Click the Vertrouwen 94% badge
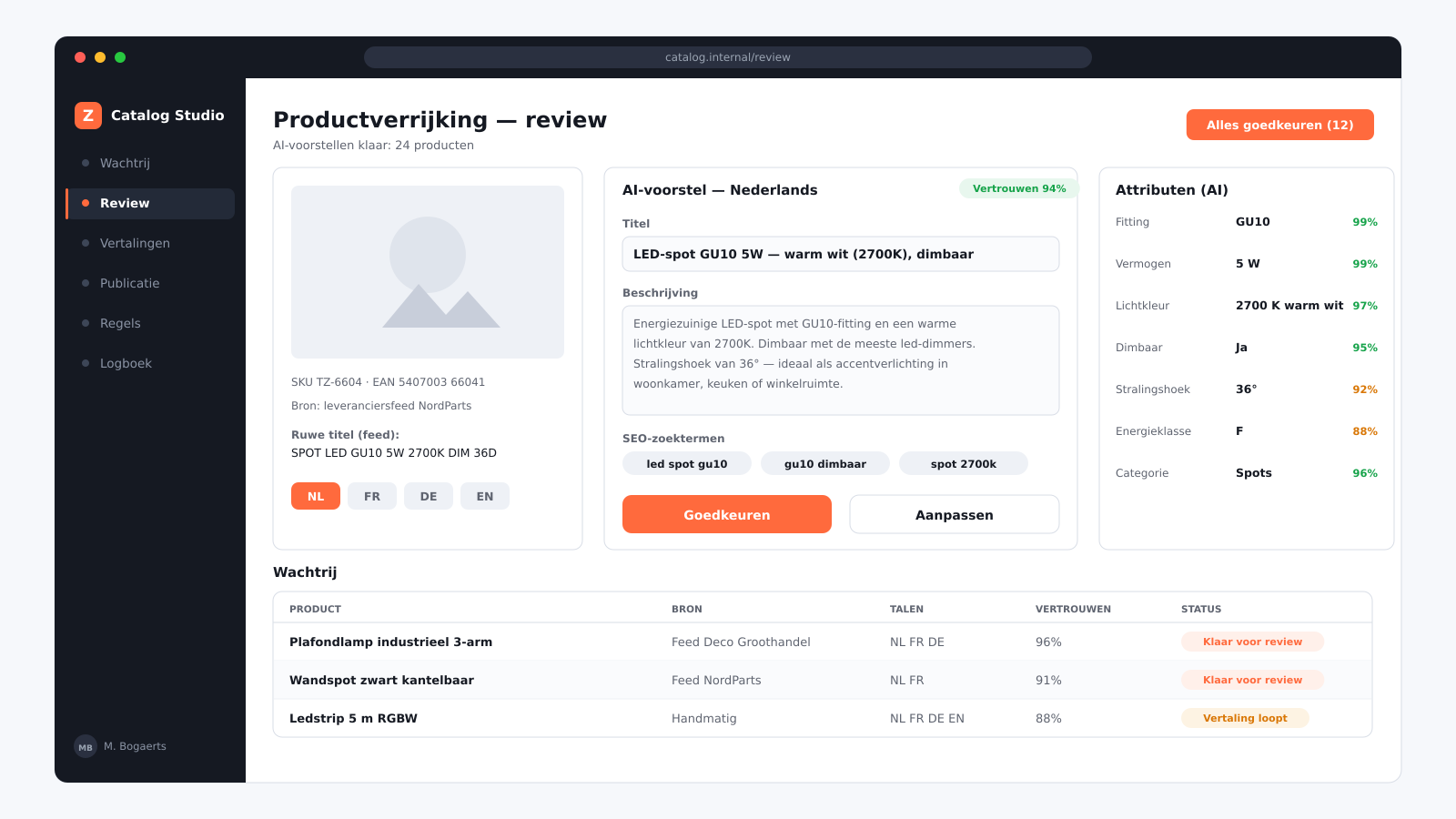Screen dimensions: 1456x819 1019,188
